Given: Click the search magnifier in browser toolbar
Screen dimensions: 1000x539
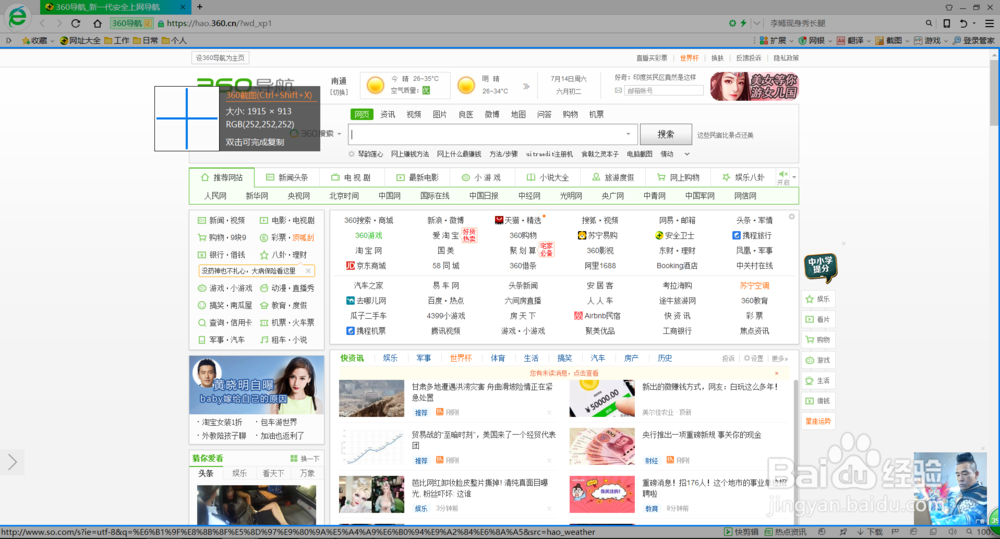Looking at the screenshot, I should [929, 23].
